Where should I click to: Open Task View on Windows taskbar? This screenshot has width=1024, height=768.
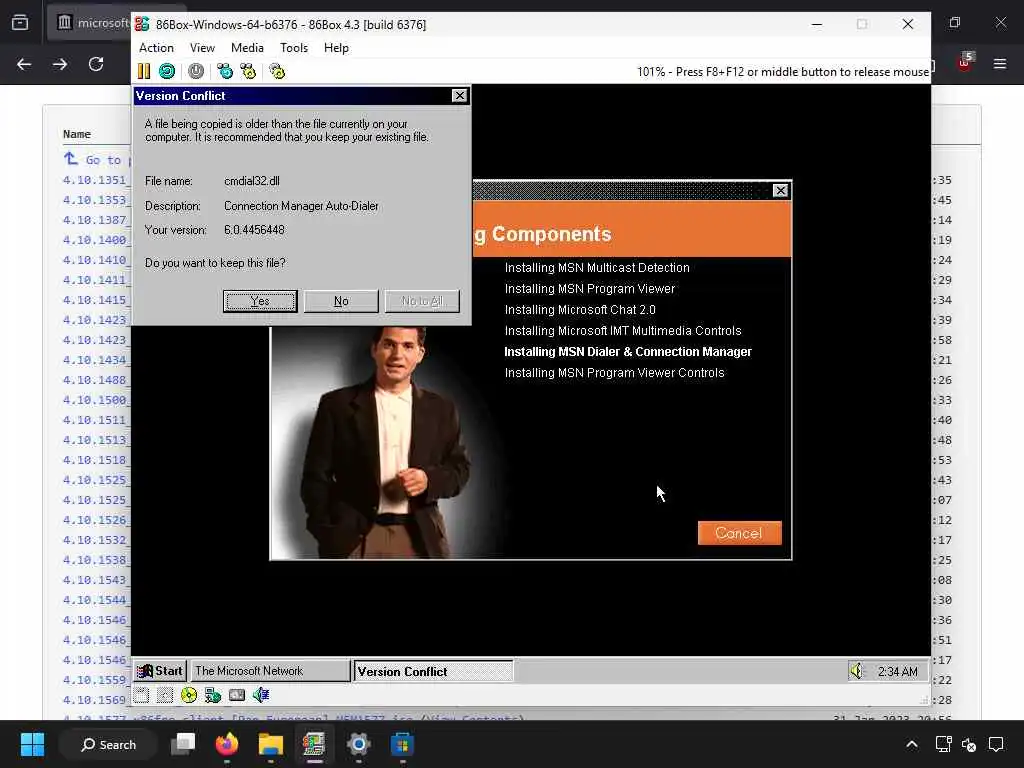(x=183, y=744)
